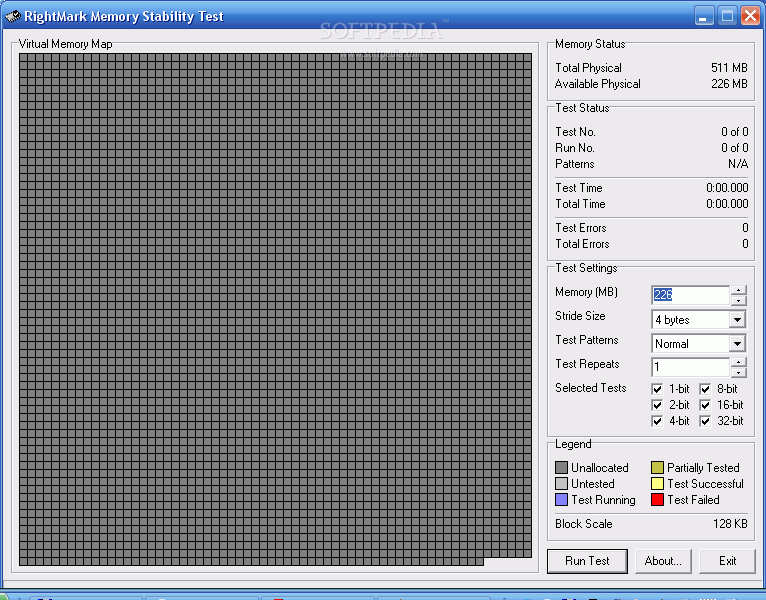This screenshot has height=600, width=766.
Task: Click the '226 MB' available physical value
Action: pyautogui.click(x=729, y=84)
